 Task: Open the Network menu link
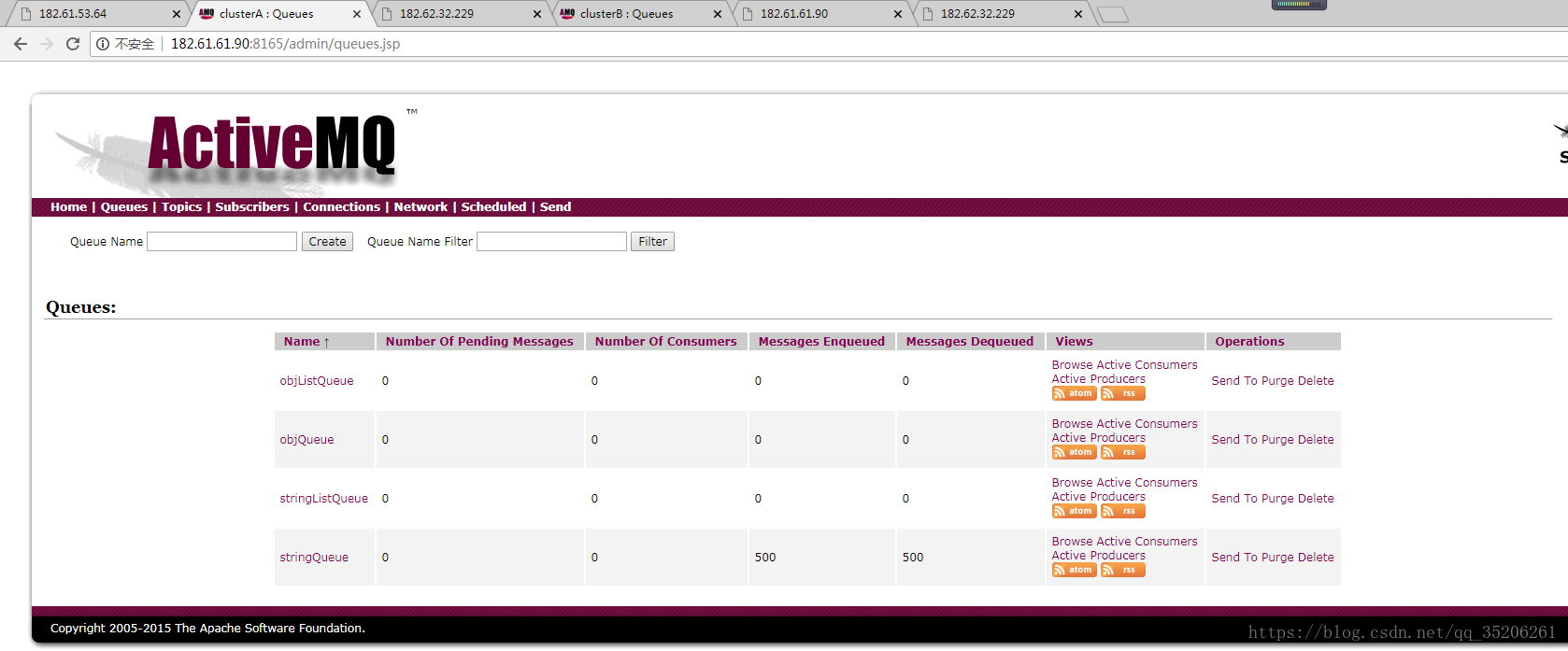click(421, 207)
